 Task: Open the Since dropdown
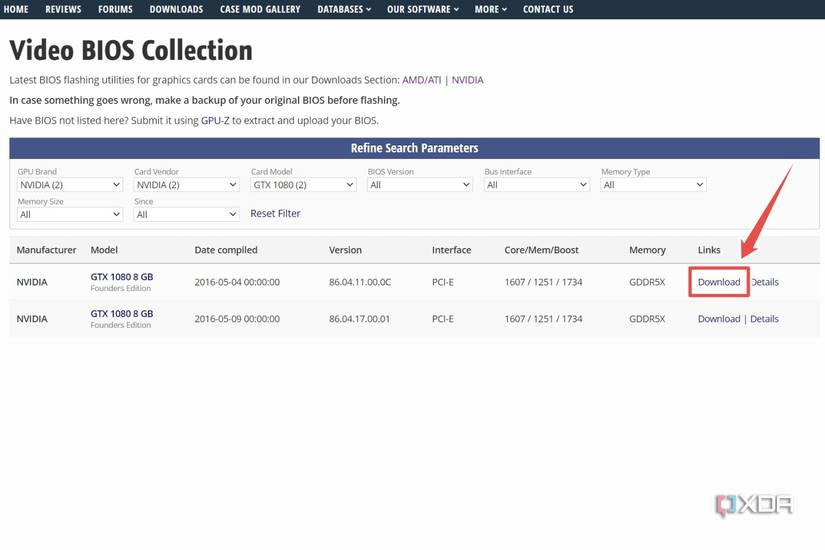point(187,214)
